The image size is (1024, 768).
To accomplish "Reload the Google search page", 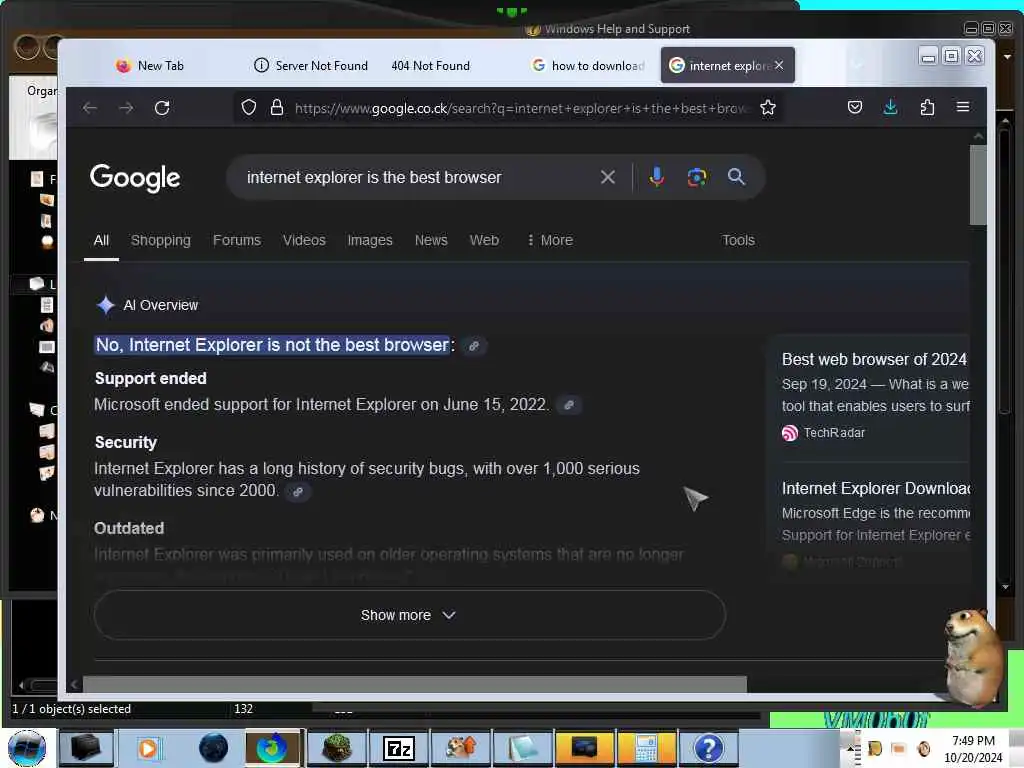I will [x=162, y=108].
